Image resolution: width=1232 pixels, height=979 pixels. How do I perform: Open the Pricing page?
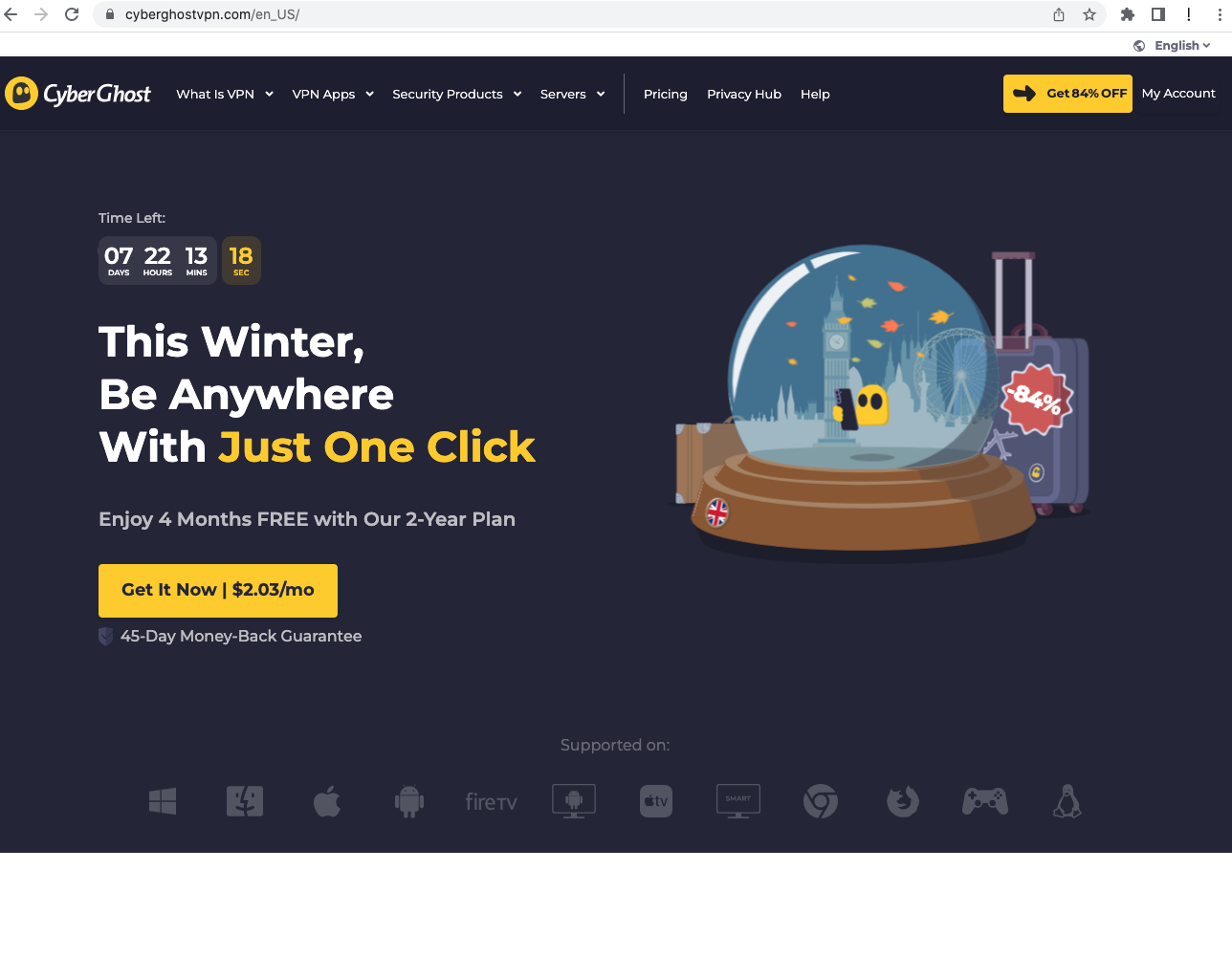pyautogui.click(x=666, y=94)
